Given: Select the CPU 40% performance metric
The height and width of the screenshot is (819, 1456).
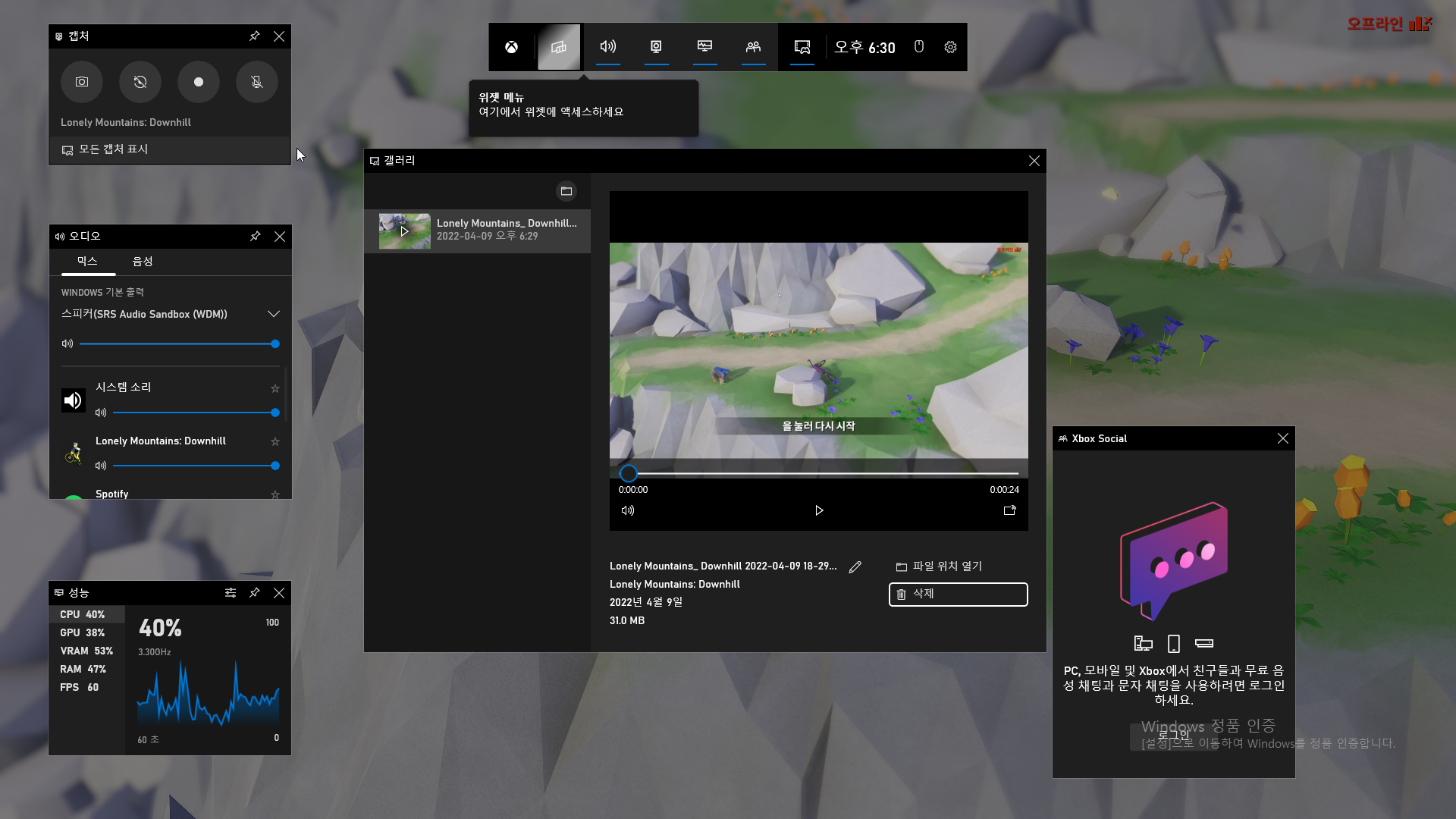Looking at the screenshot, I should tap(83, 614).
